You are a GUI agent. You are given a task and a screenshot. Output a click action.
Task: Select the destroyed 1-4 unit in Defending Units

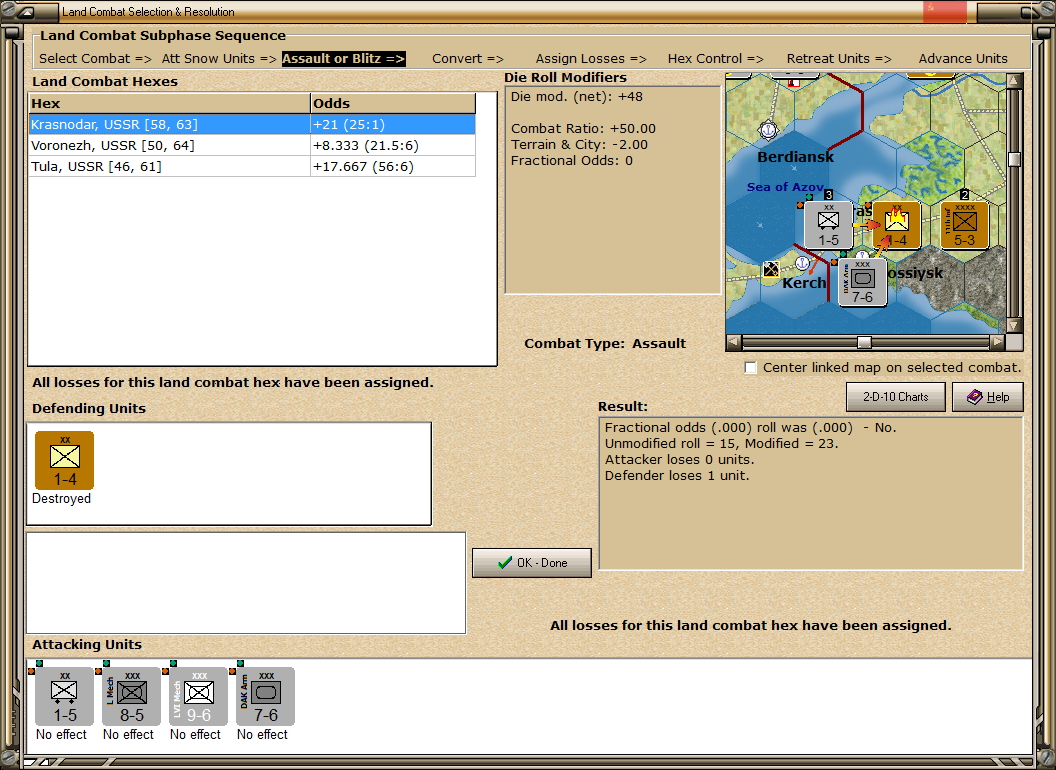[65, 460]
